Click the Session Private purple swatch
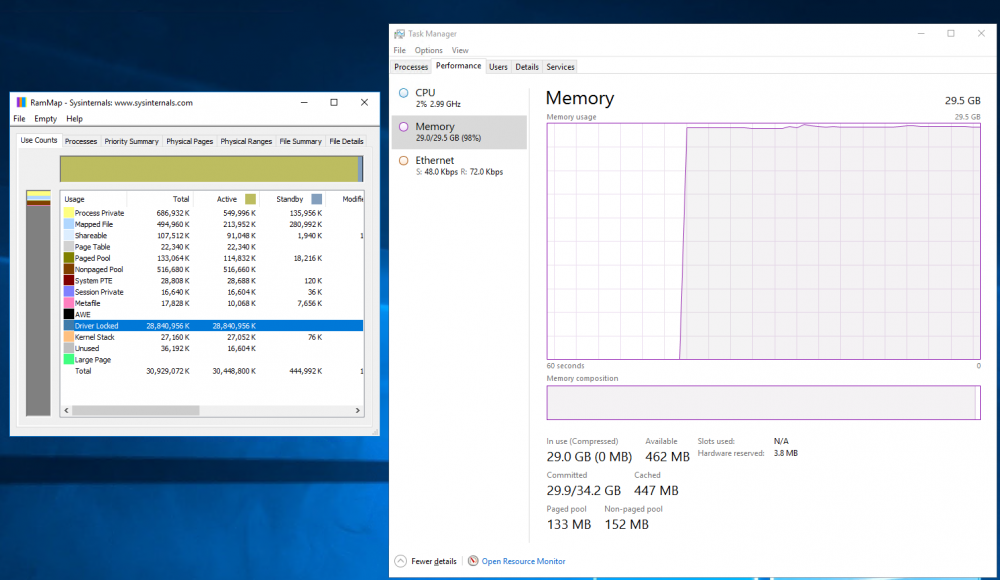The image size is (1000, 580). [x=68, y=292]
